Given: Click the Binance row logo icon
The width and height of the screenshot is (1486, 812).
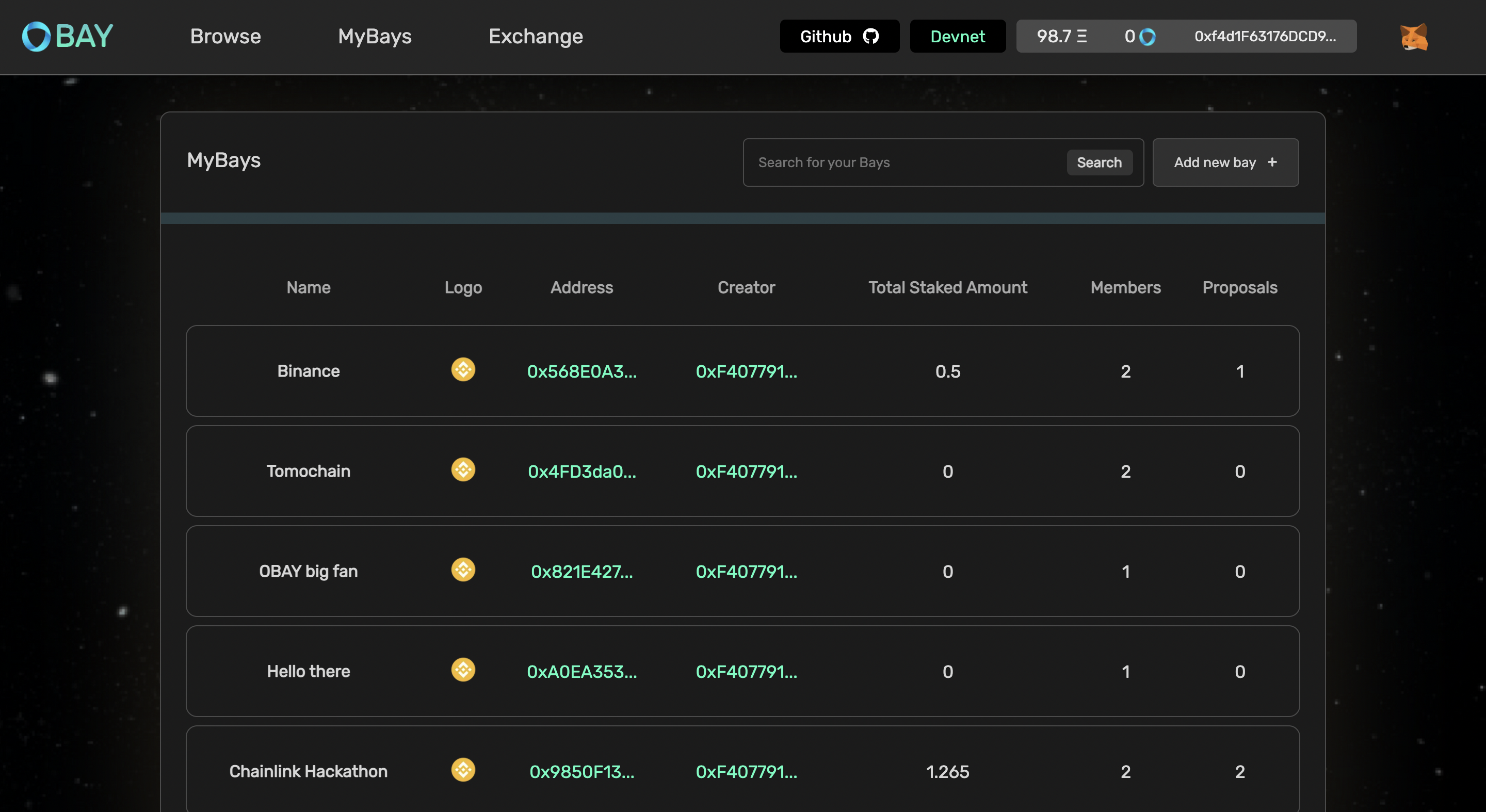Looking at the screenshot, I should pos(463,370).
